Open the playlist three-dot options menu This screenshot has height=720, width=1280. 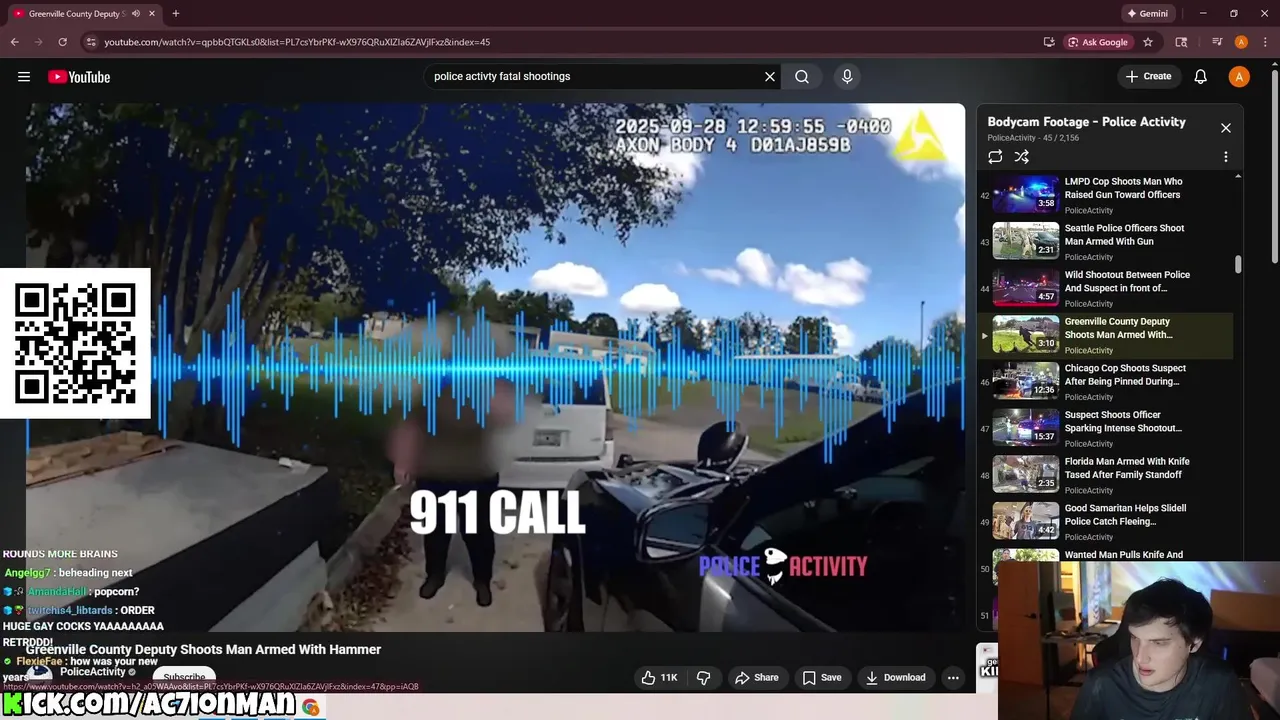1226,157
